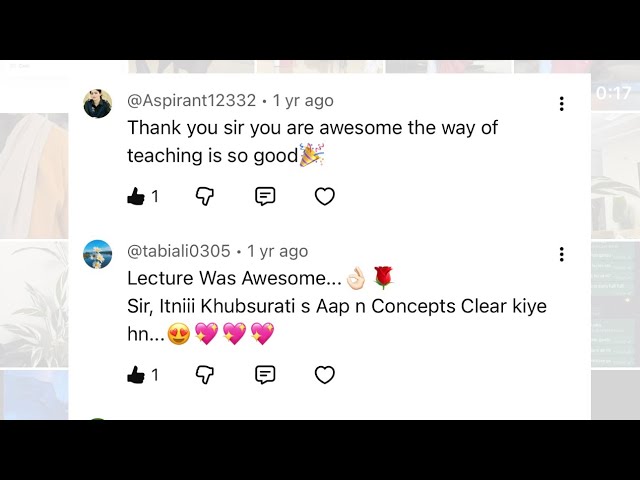Reply to the @Aspirant12332 comment
This screenshot has height=480, width=640.
click(265, 196)
